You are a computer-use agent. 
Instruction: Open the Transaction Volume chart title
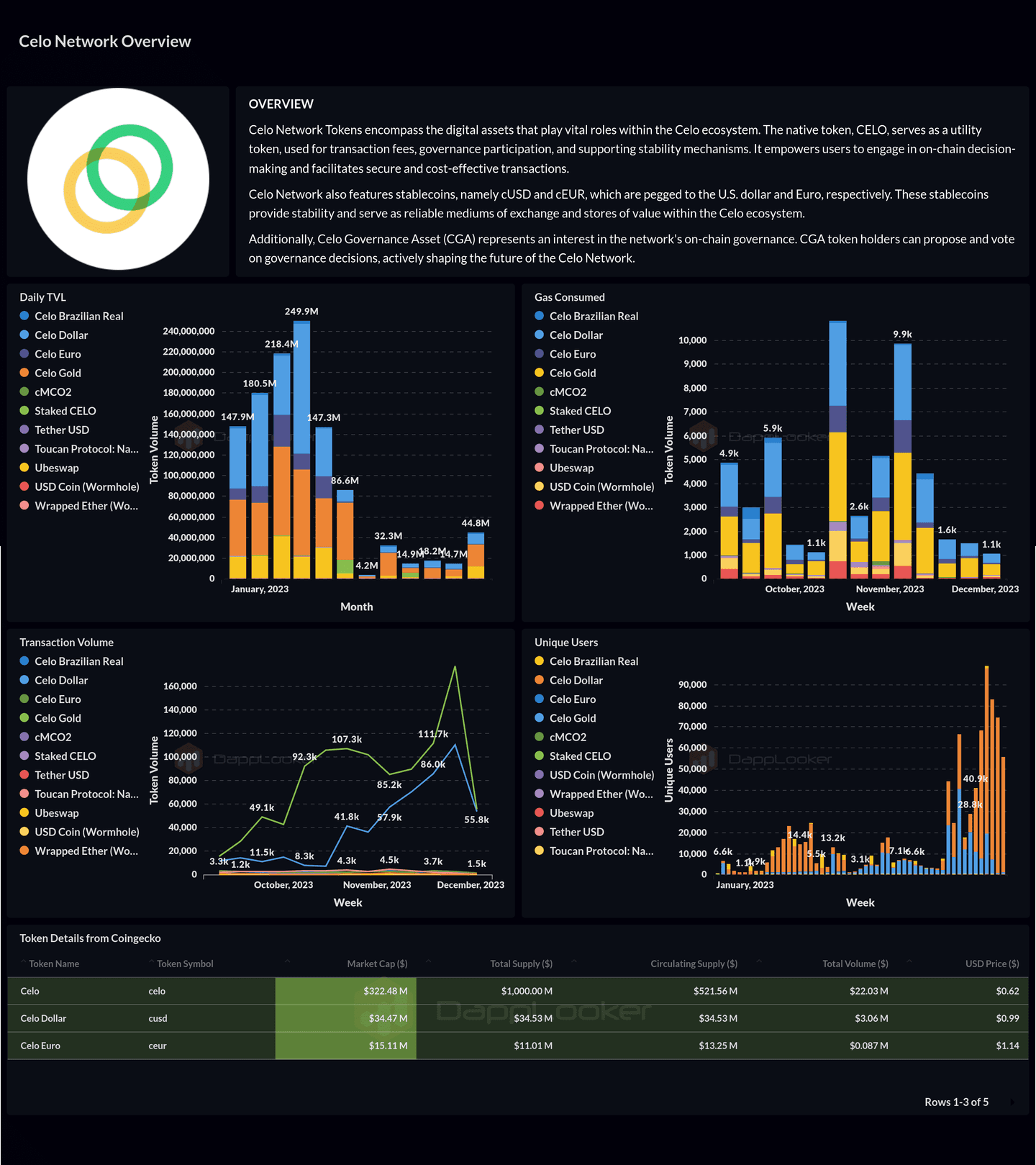pyautogui.click(x=66, y=643)
